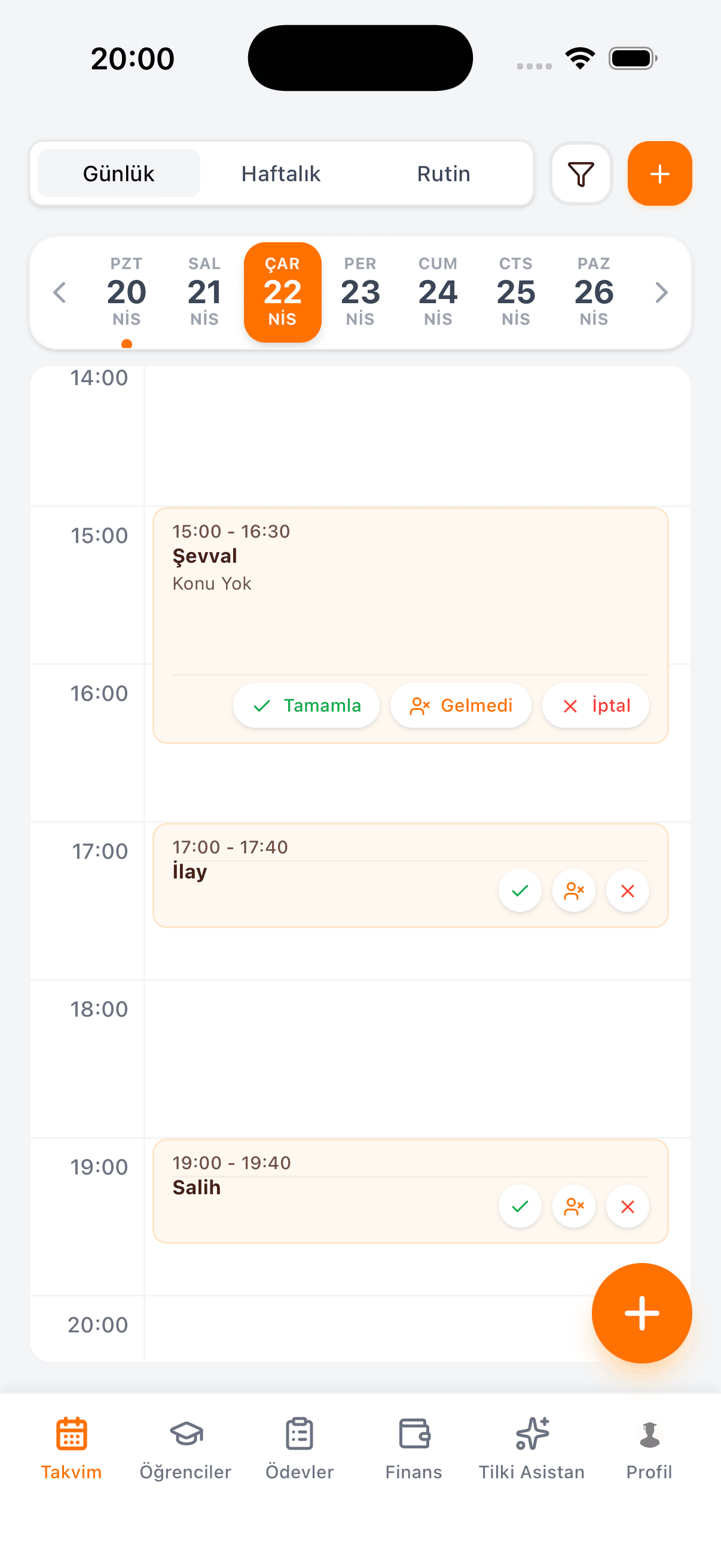Advance to next week with right chevron

pos(661,293)
